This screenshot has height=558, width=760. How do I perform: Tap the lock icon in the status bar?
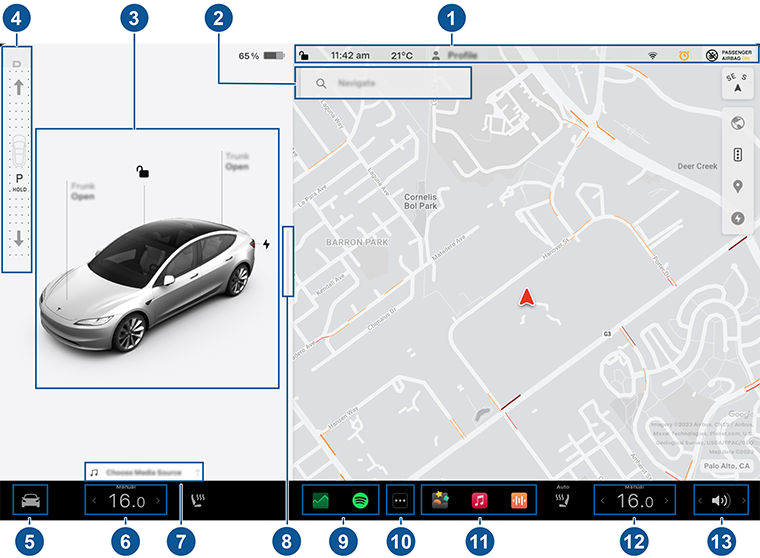304,55
